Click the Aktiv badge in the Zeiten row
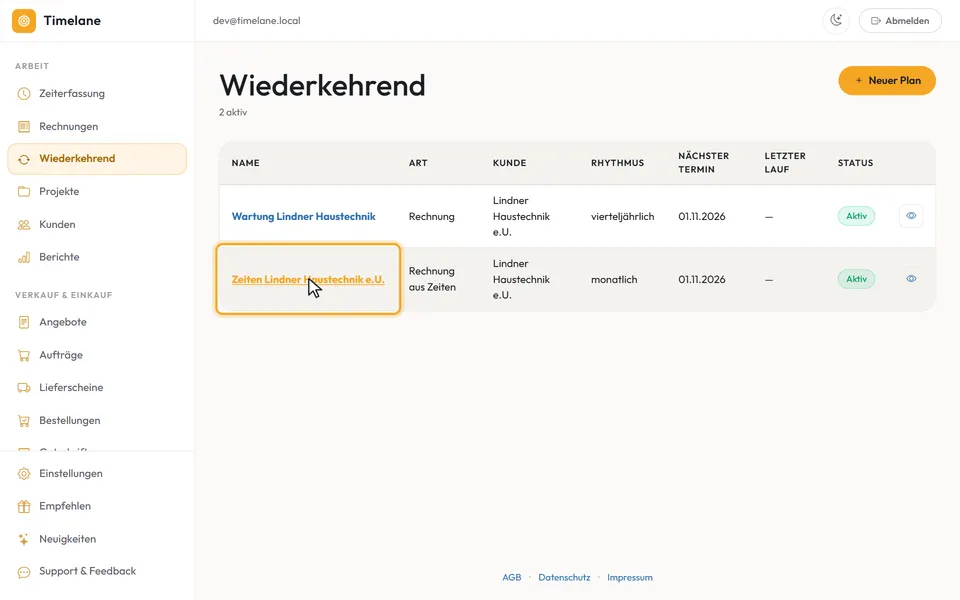 [857, 279]
